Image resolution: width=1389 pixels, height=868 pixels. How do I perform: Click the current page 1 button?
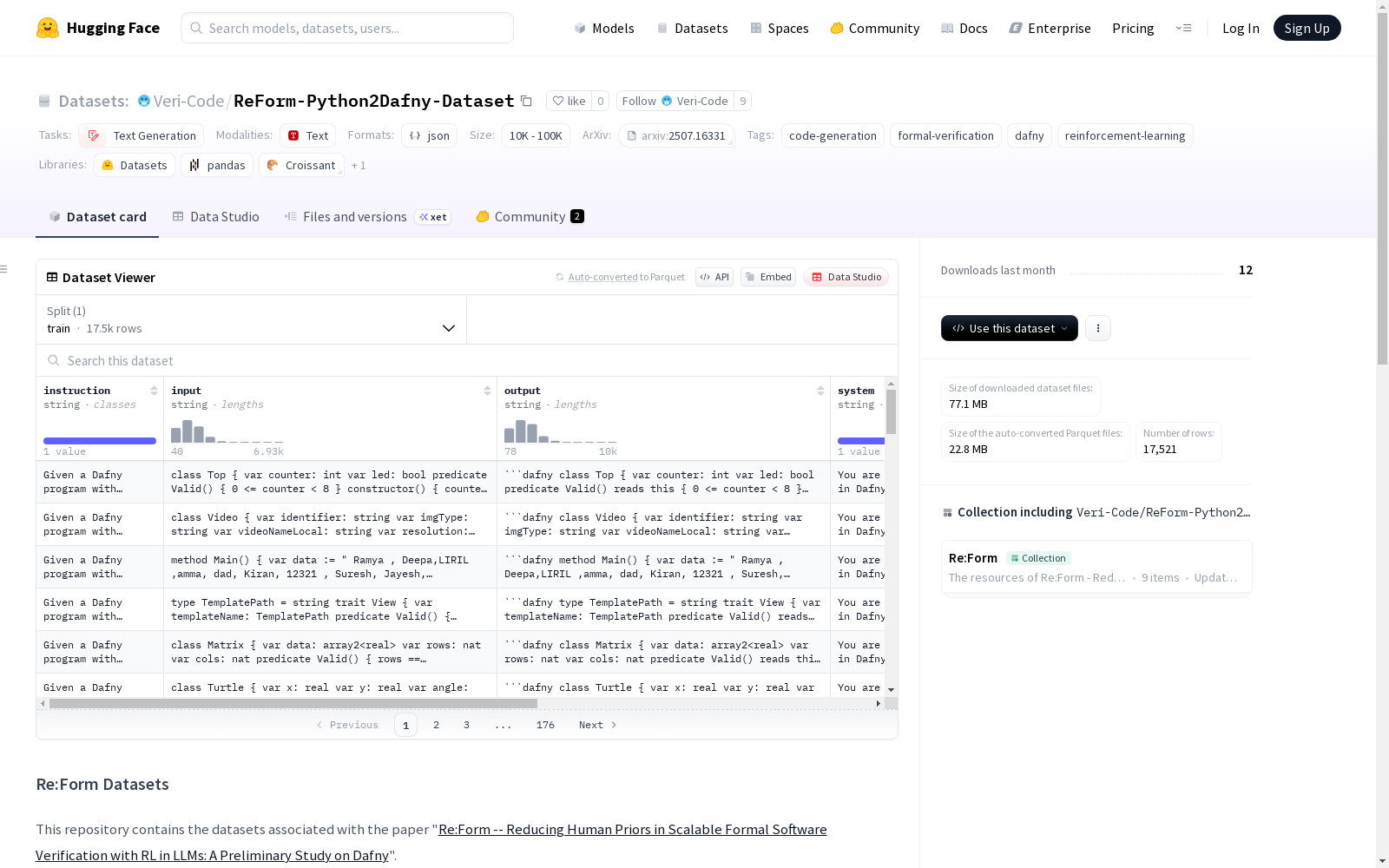coord(405,725)
